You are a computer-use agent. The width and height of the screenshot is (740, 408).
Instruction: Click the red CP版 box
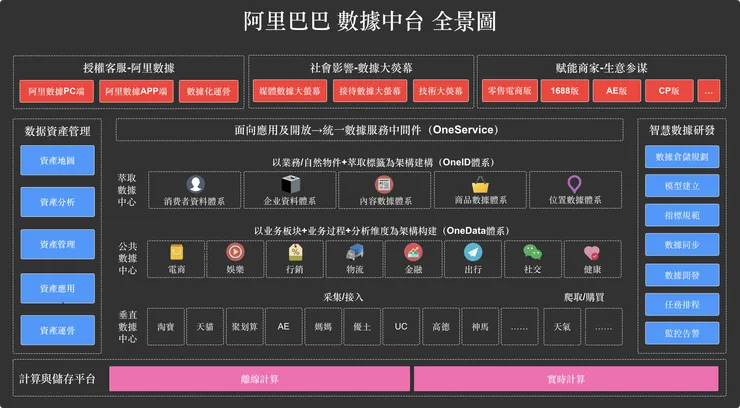tap(669, 91)
